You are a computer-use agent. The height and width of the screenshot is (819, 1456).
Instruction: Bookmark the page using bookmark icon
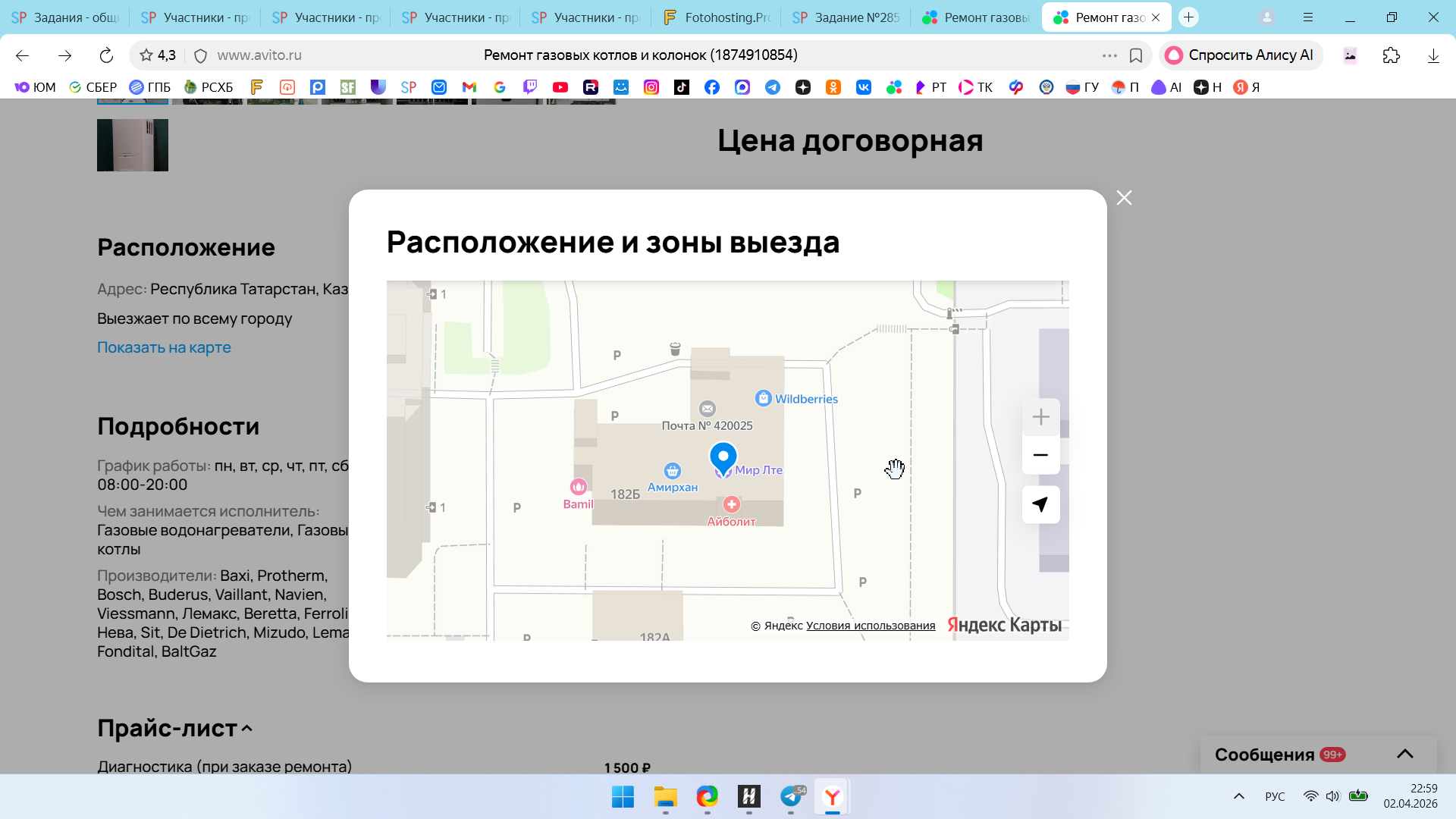click(x=1136, y=55)
